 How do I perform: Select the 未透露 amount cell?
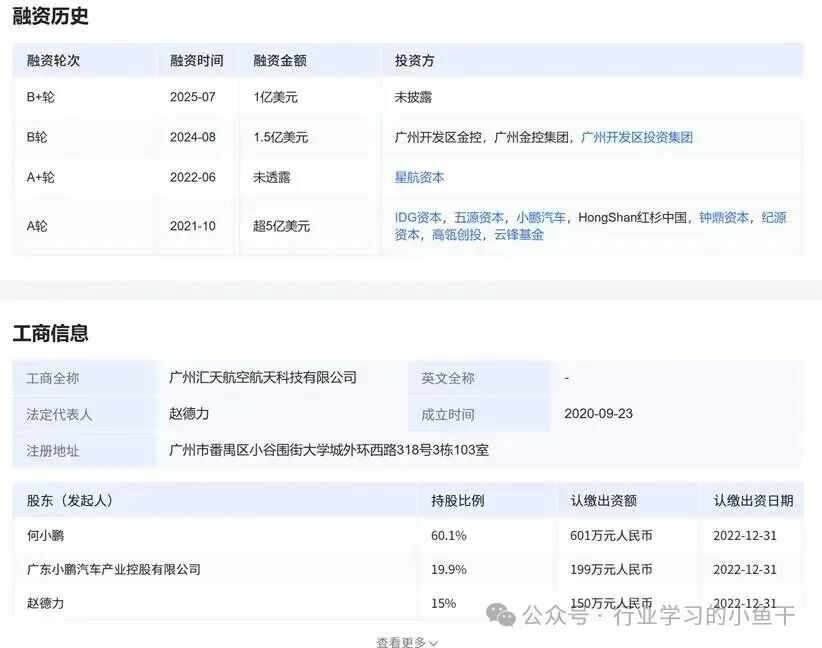pyautogui.click(x=272, y=177)
